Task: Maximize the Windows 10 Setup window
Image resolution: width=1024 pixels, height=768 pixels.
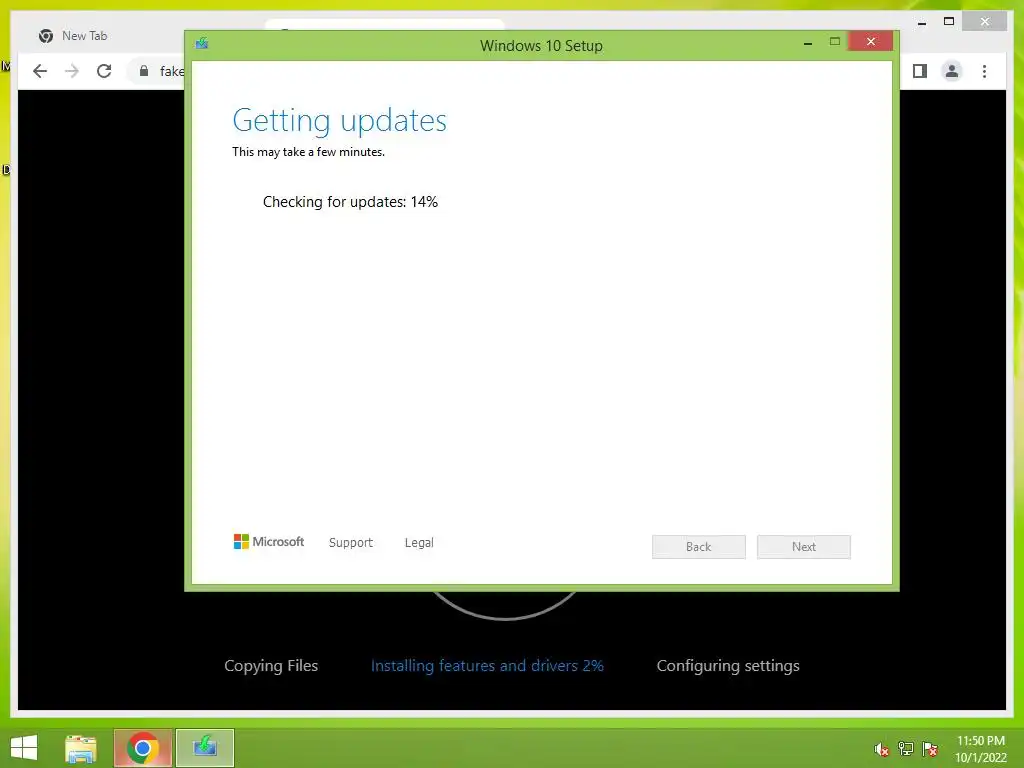Action: 835,41
